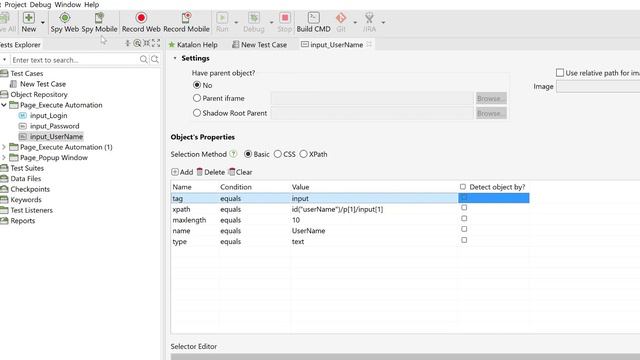Screen dimensions: 640x360
Task: Open the Debug menu
Action: point(40,4)
